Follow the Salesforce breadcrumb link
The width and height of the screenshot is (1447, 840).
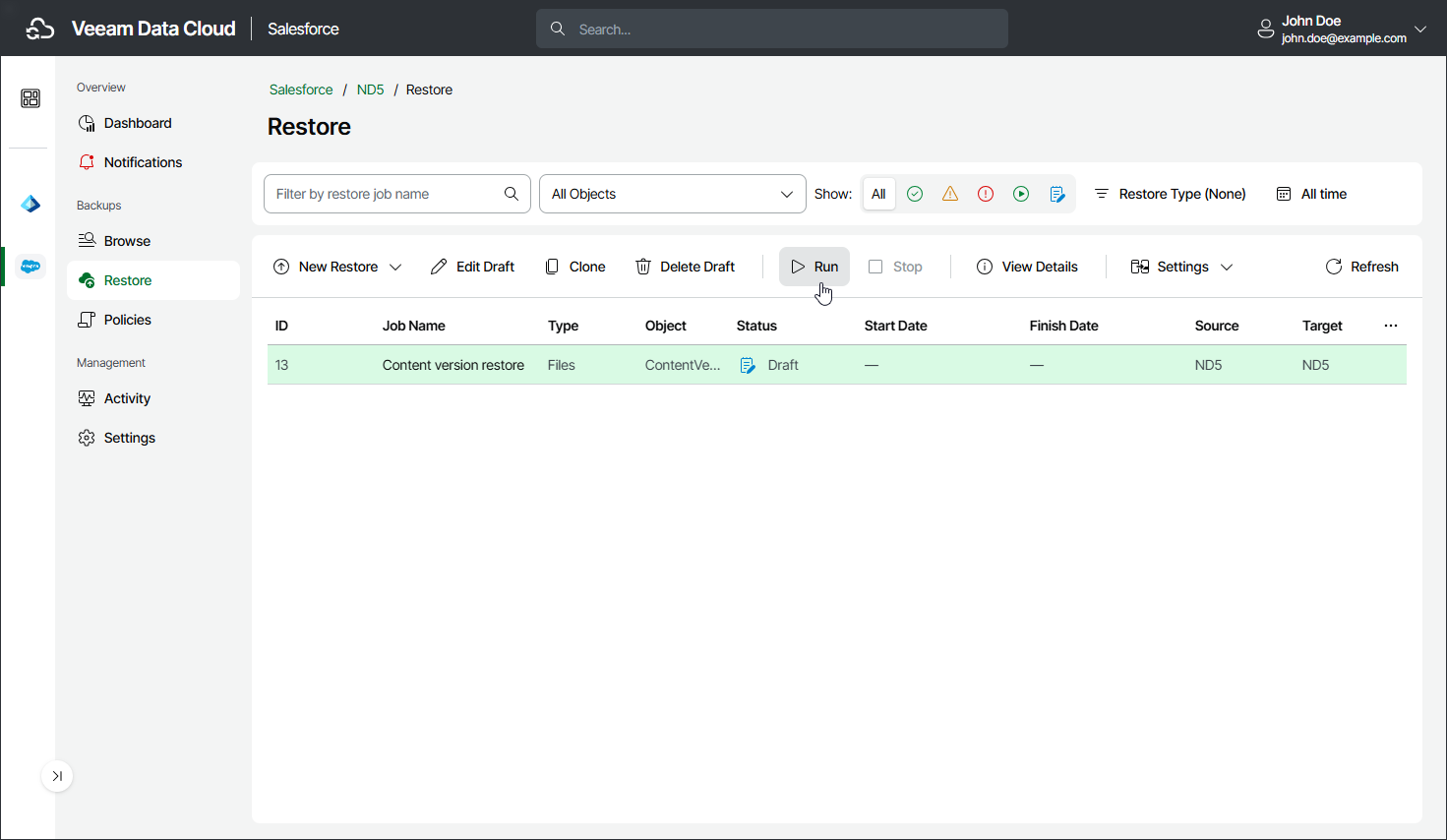301,90
